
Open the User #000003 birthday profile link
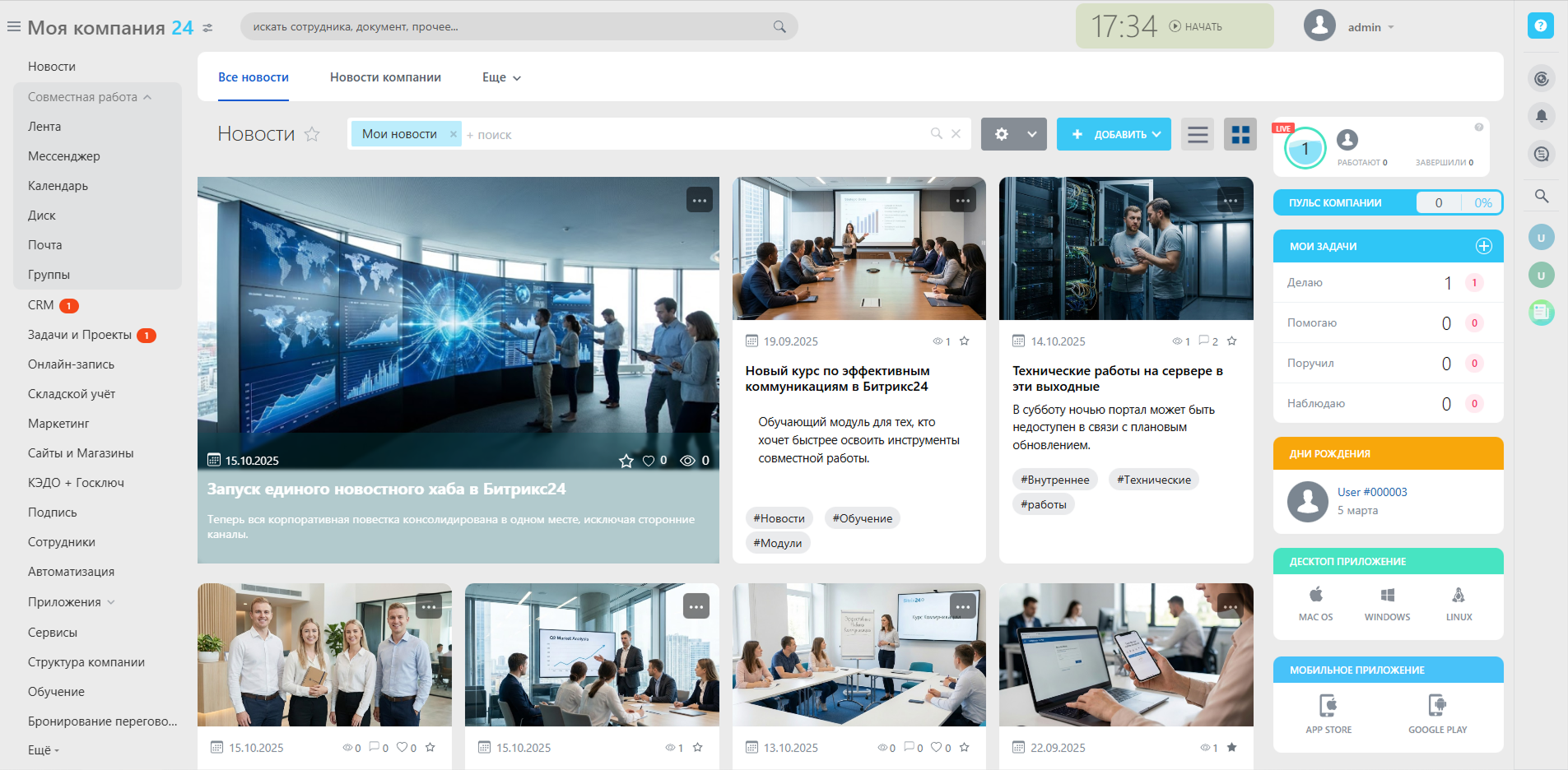click(1371, 492)
